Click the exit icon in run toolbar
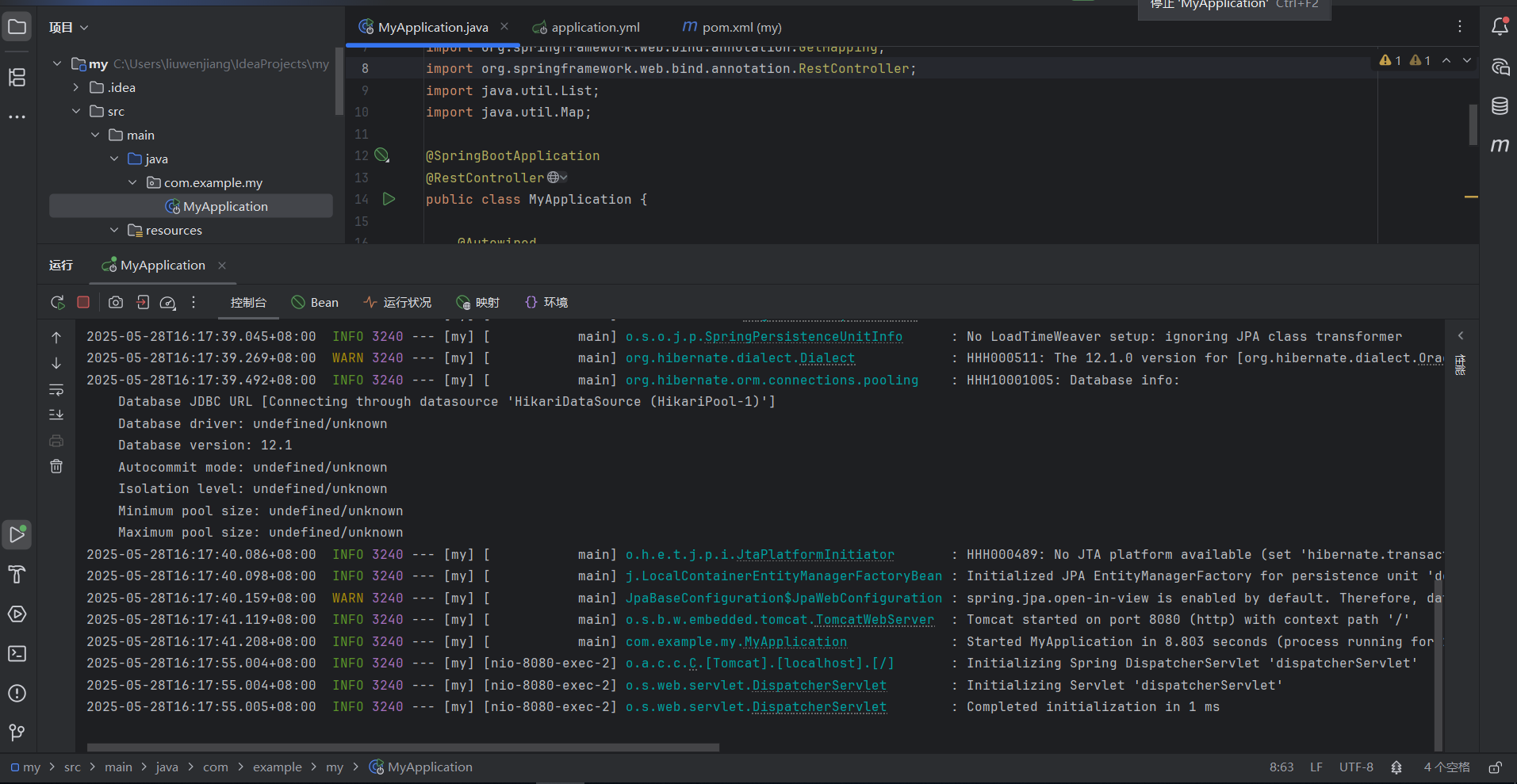1517x784 pixels. (143, 302)
